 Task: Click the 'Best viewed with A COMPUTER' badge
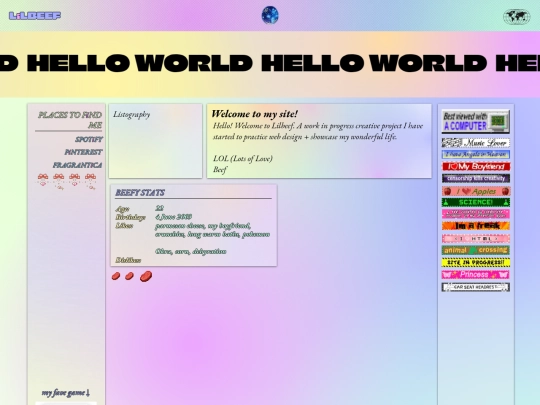476,121
